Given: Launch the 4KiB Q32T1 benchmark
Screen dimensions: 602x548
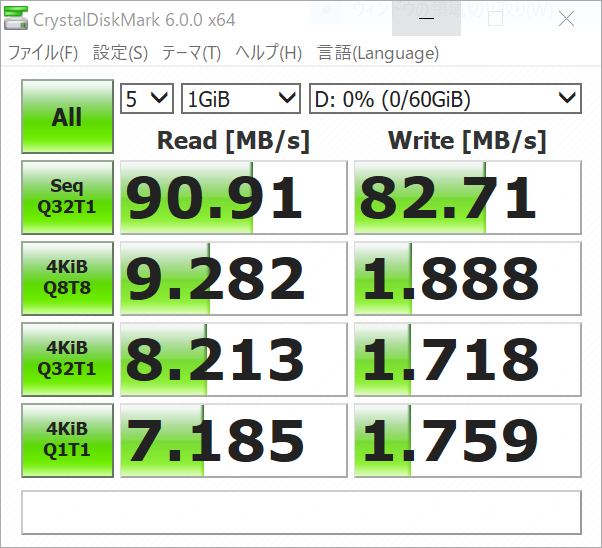Looking at the screenshot, I should [x=67, y=359].
